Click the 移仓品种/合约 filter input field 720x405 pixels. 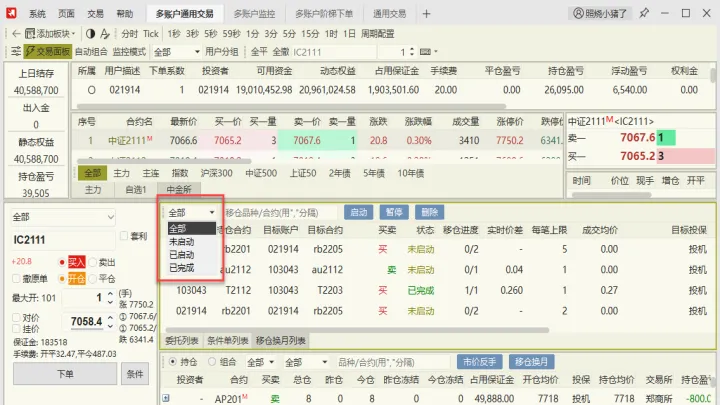280,213
